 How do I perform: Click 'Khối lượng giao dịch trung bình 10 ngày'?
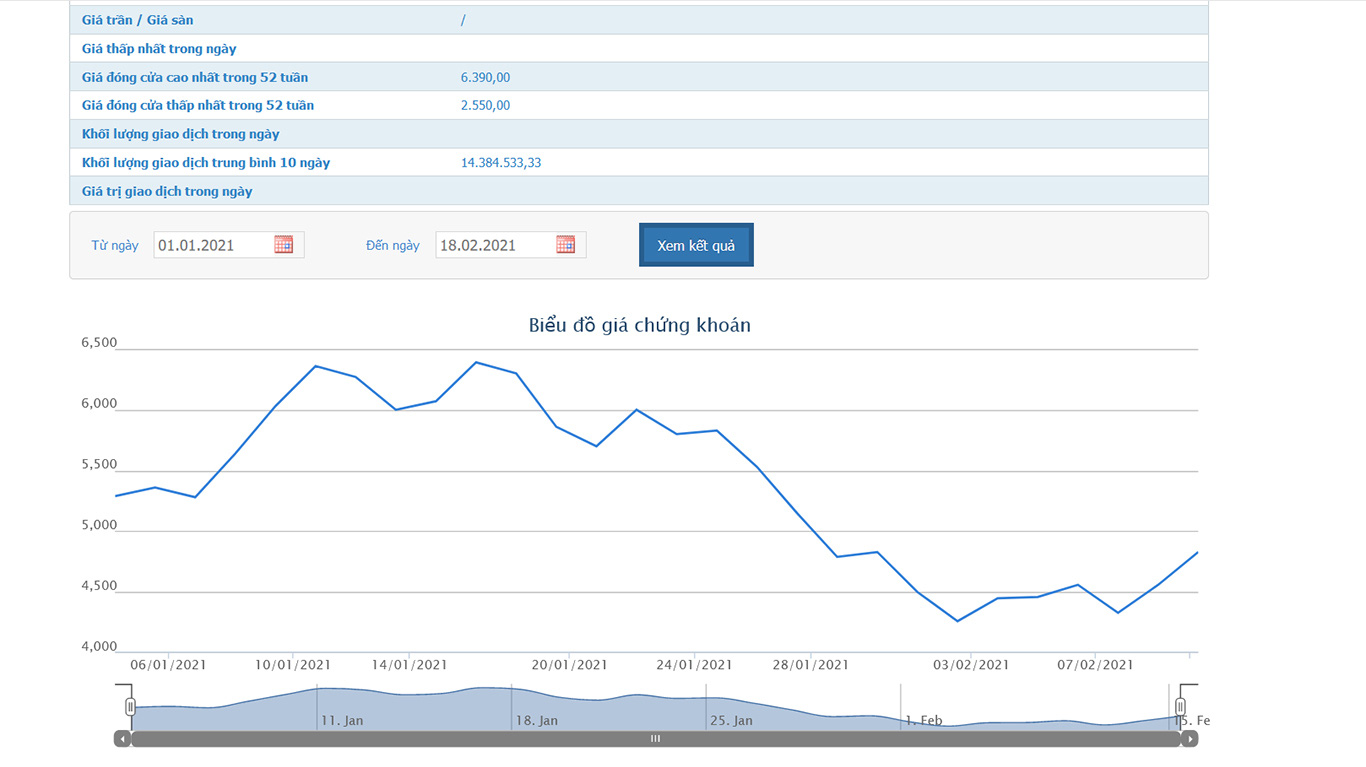pyautogui.click(x=206, y=162)
